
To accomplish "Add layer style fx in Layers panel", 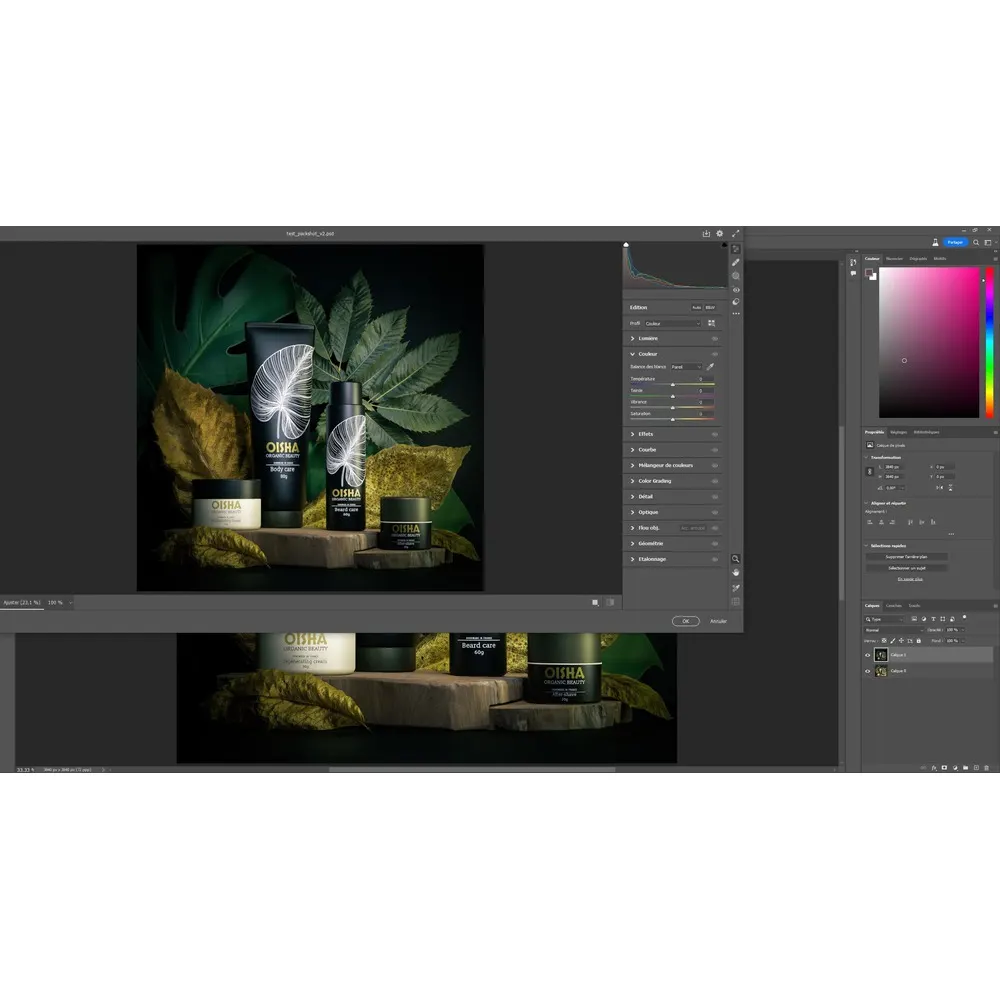I will coord(934,768).
